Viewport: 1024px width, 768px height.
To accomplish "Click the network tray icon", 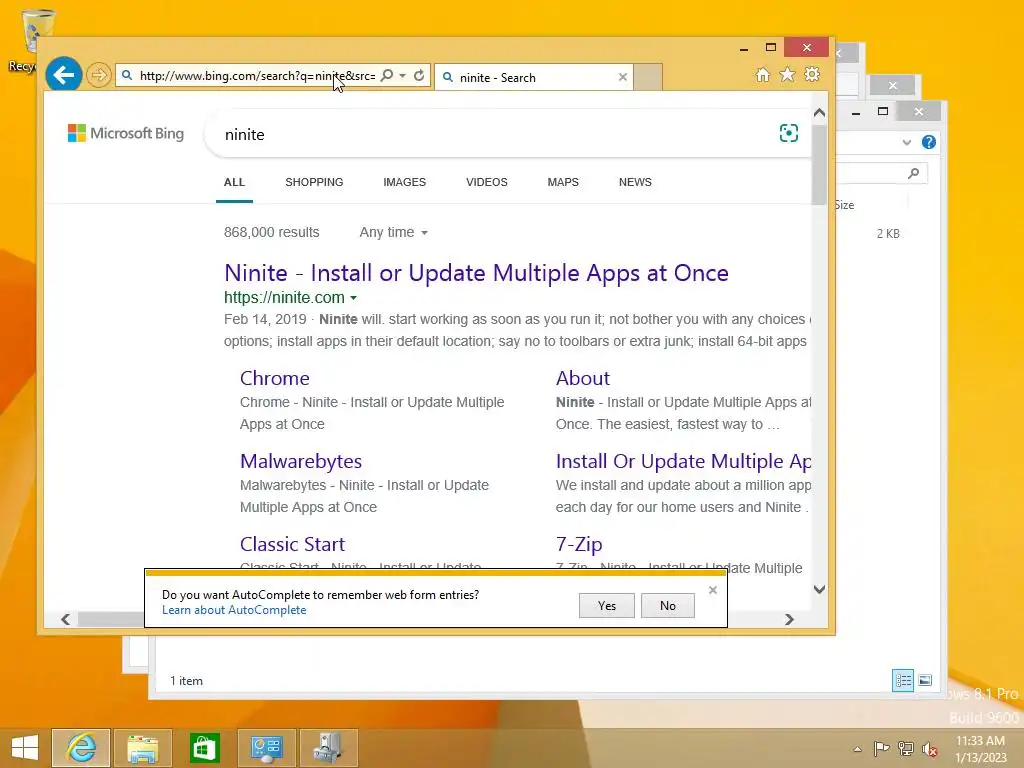I will [905, 748].
